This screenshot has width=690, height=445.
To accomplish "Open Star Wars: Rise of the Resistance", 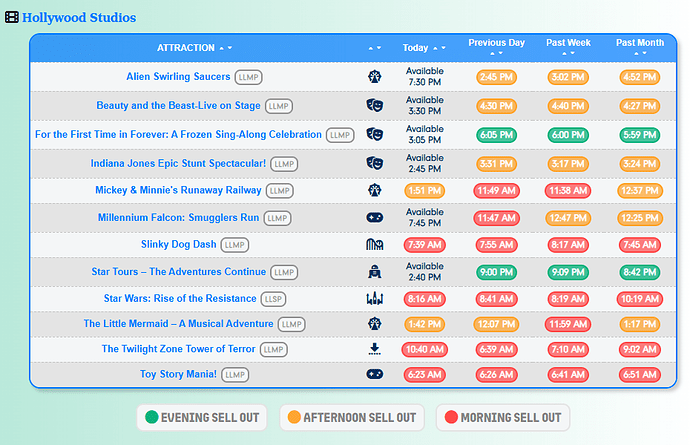I will click(x=180, y=298).
